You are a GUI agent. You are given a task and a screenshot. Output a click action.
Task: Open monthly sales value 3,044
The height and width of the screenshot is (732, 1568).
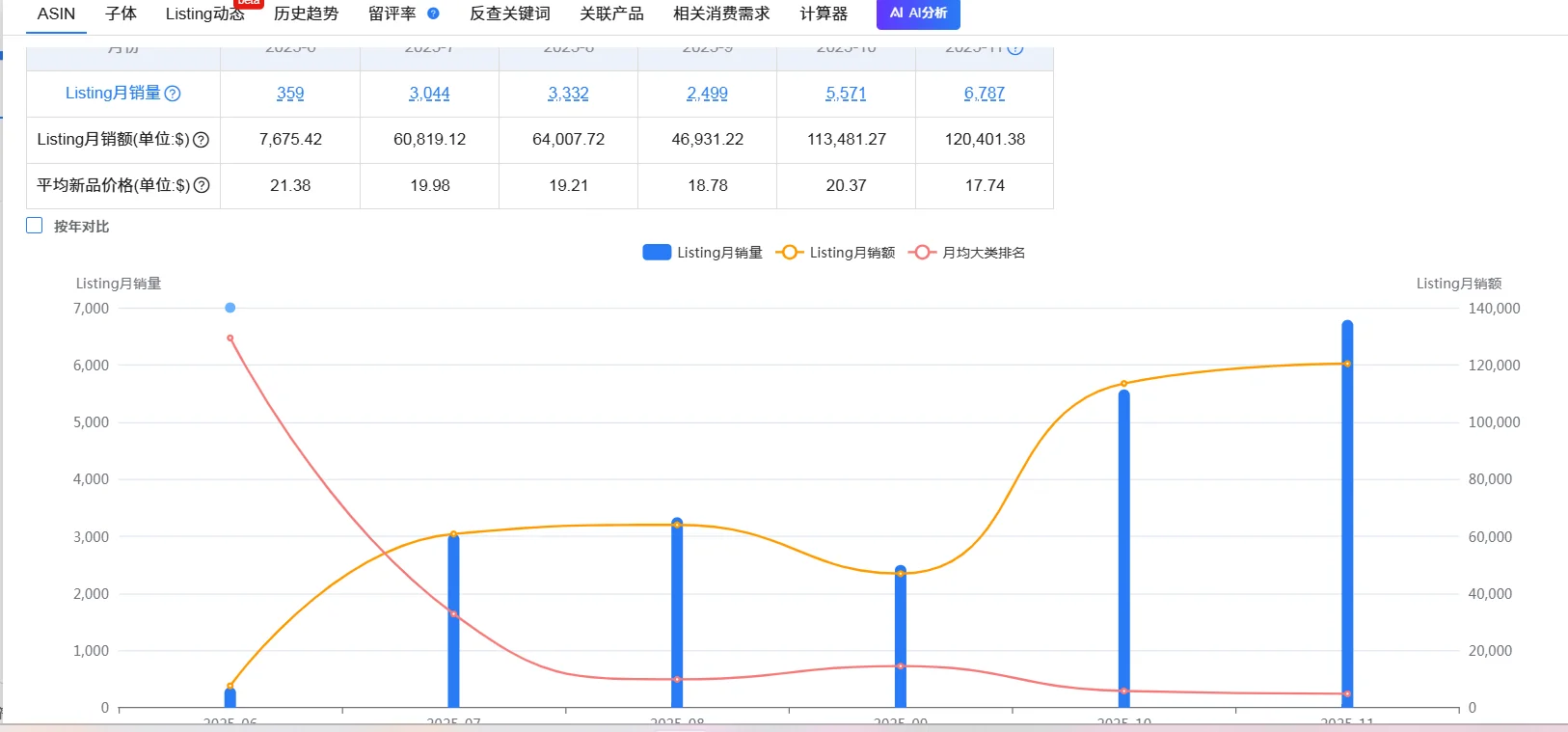click(429, 94)
